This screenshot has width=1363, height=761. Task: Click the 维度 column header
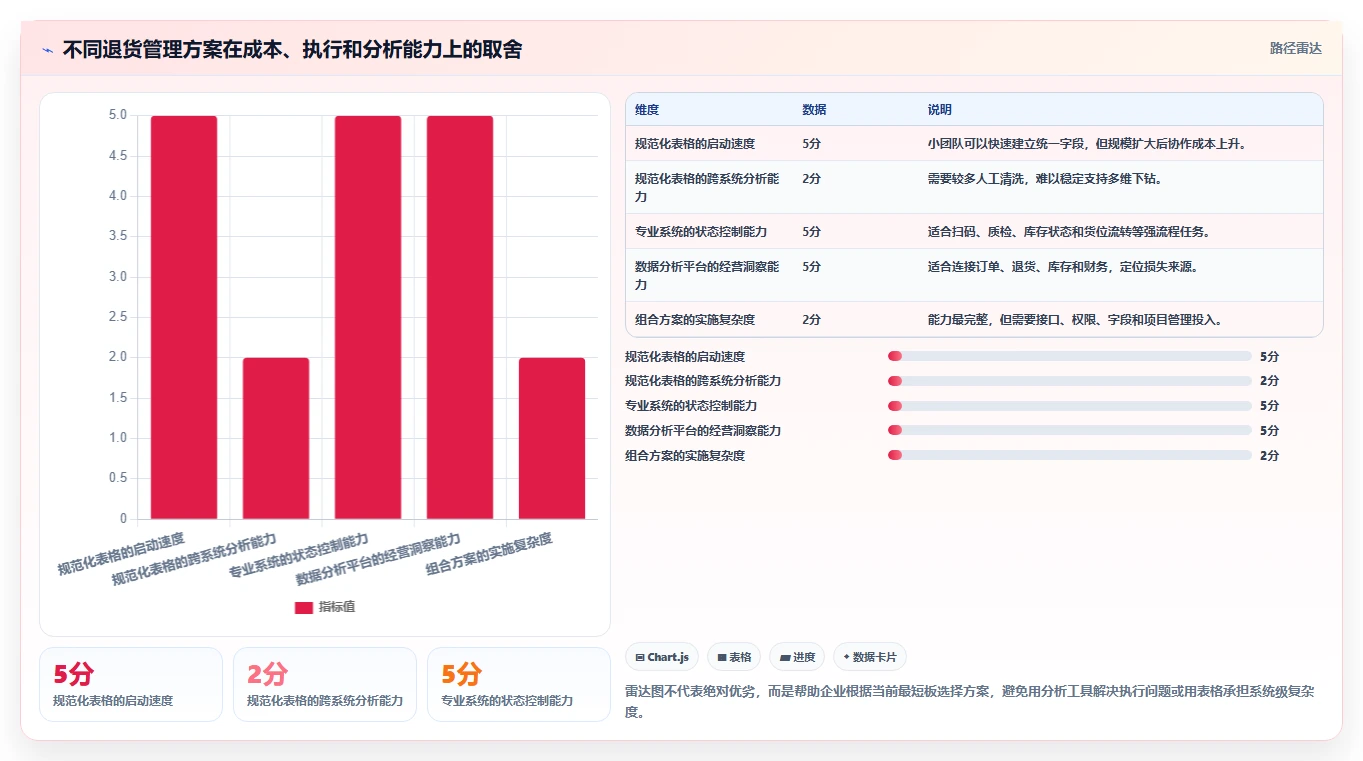pyautogui.click(x=647, y=110)
